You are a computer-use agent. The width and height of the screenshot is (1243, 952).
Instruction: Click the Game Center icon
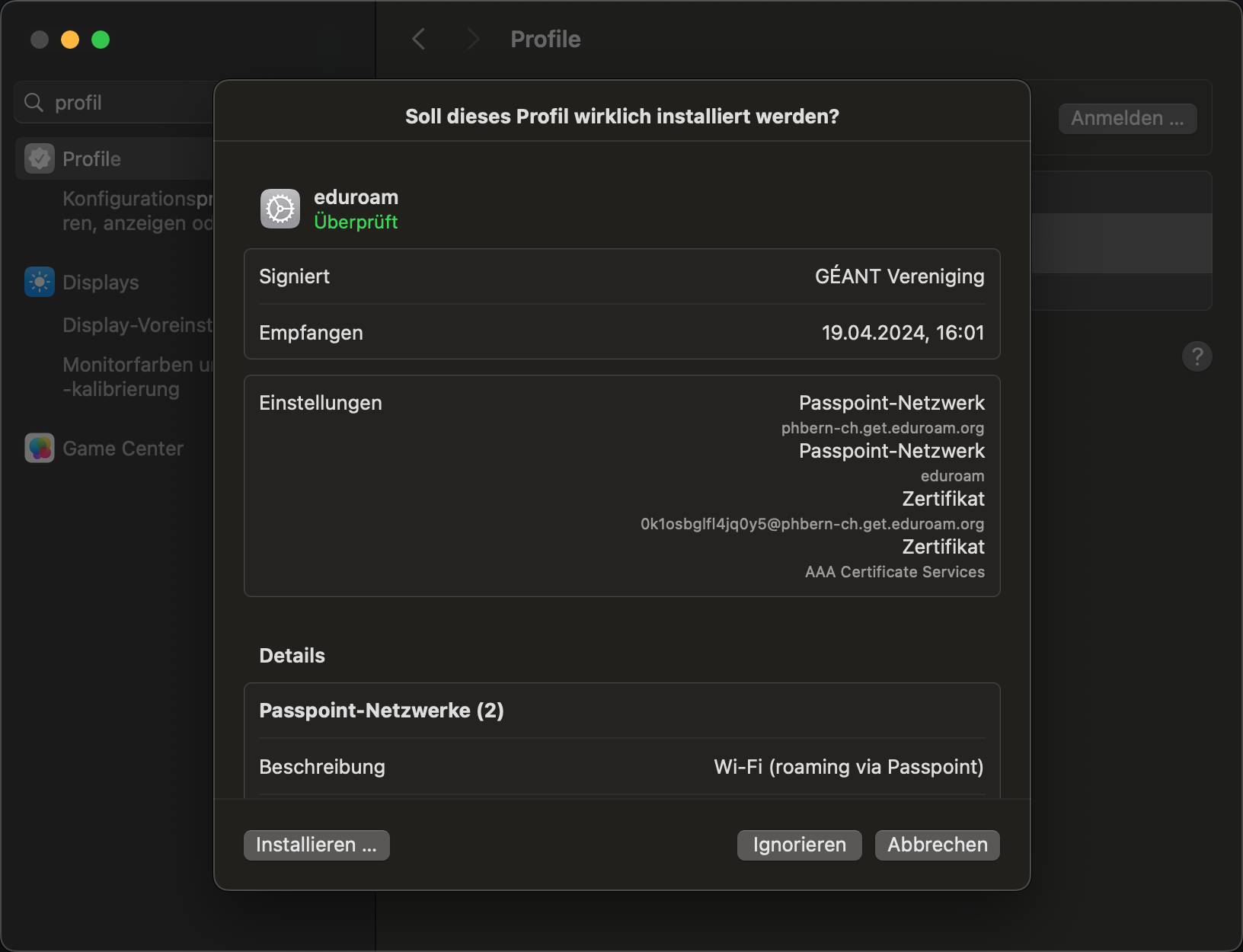coord(40,448)
